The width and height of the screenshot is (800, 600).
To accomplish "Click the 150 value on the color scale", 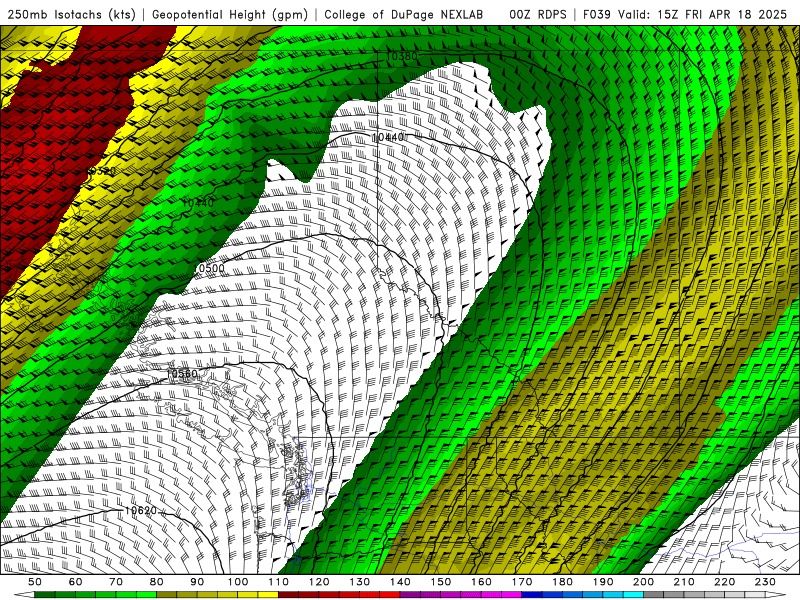I will point(441,582).
